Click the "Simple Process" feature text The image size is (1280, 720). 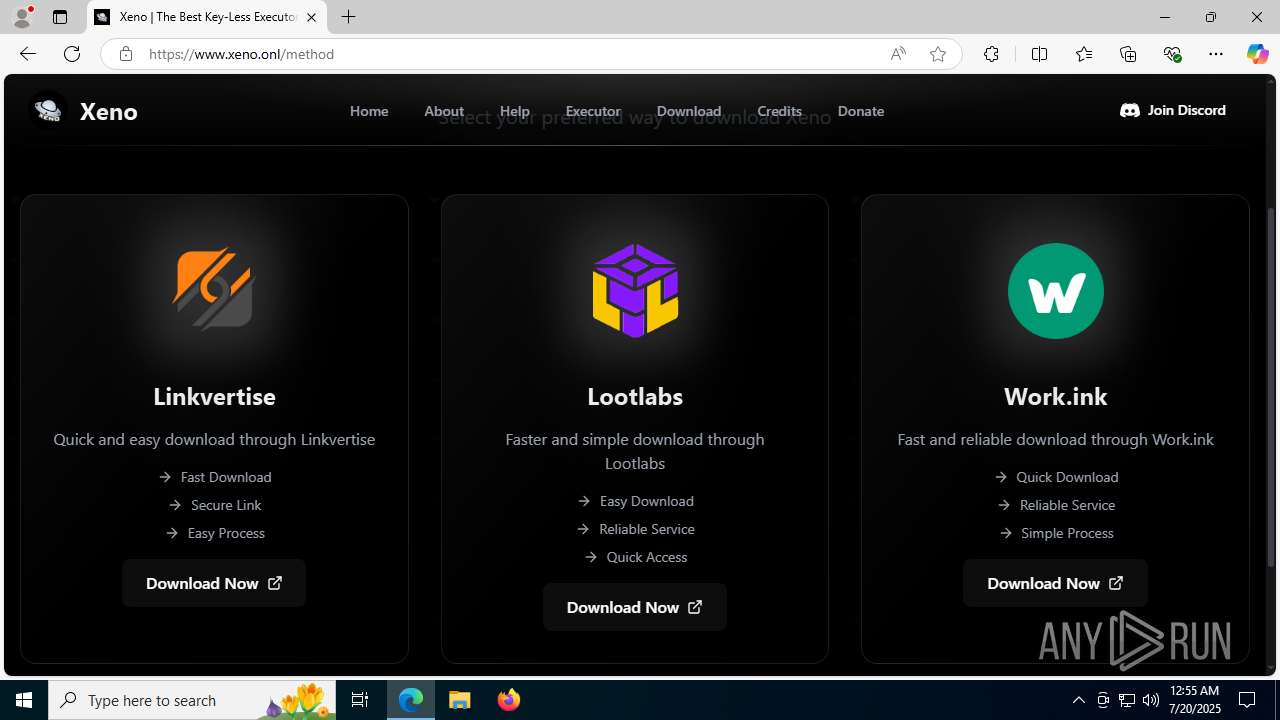[1067, 533]
